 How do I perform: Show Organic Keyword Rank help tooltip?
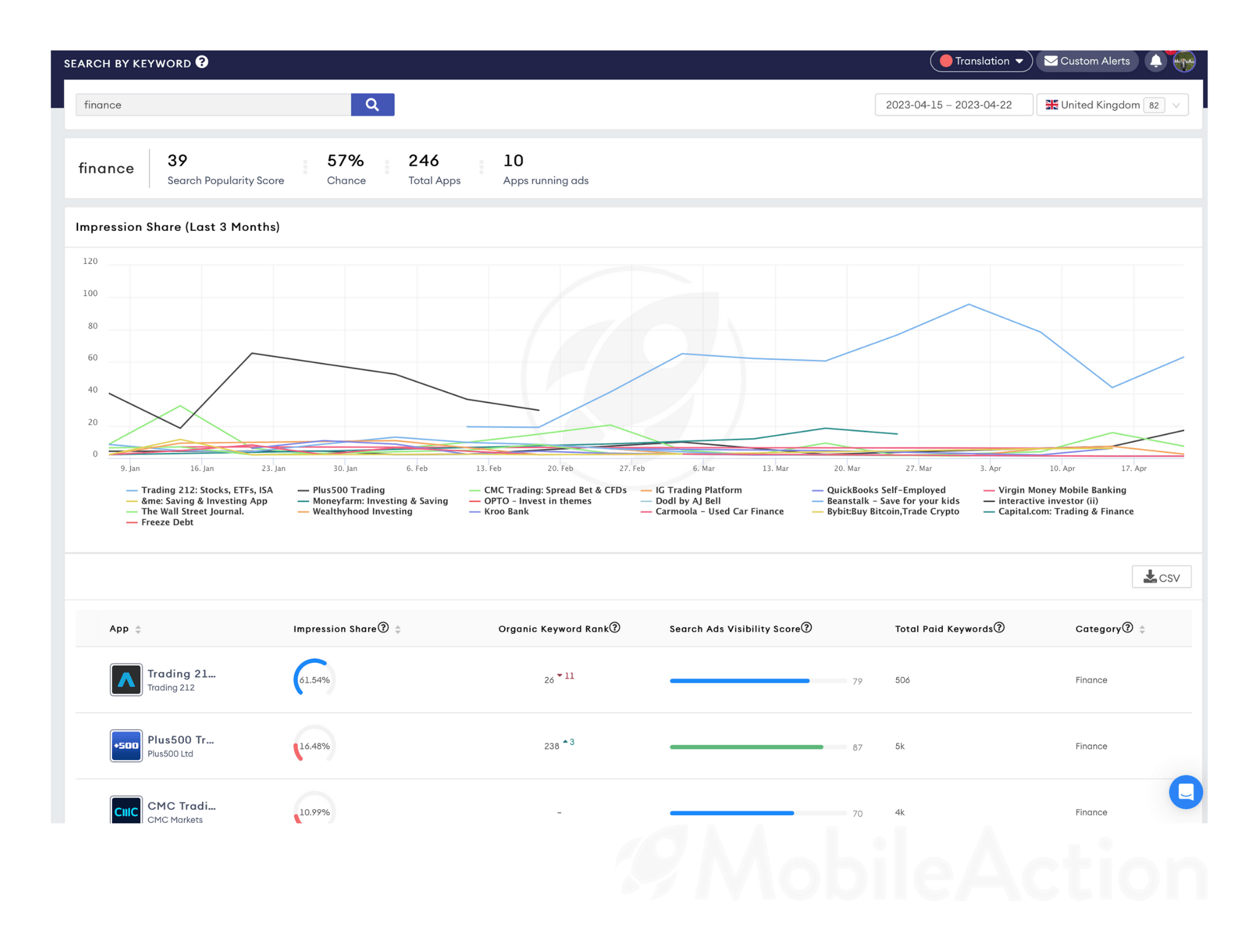click(615, 628)
